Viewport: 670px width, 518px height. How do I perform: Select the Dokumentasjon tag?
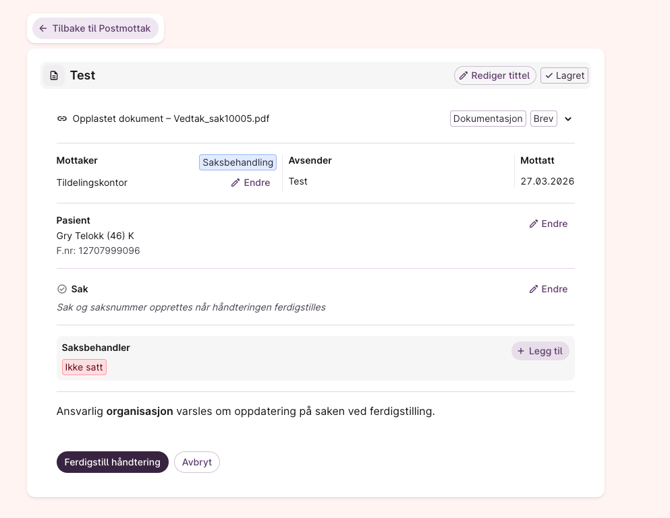(488, 119)
